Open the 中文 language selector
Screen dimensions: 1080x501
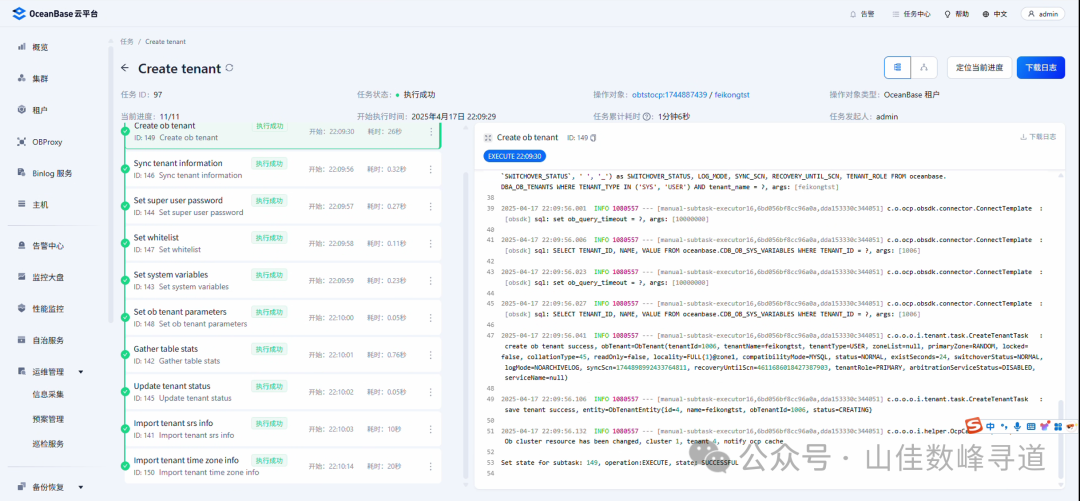[995, 14]
